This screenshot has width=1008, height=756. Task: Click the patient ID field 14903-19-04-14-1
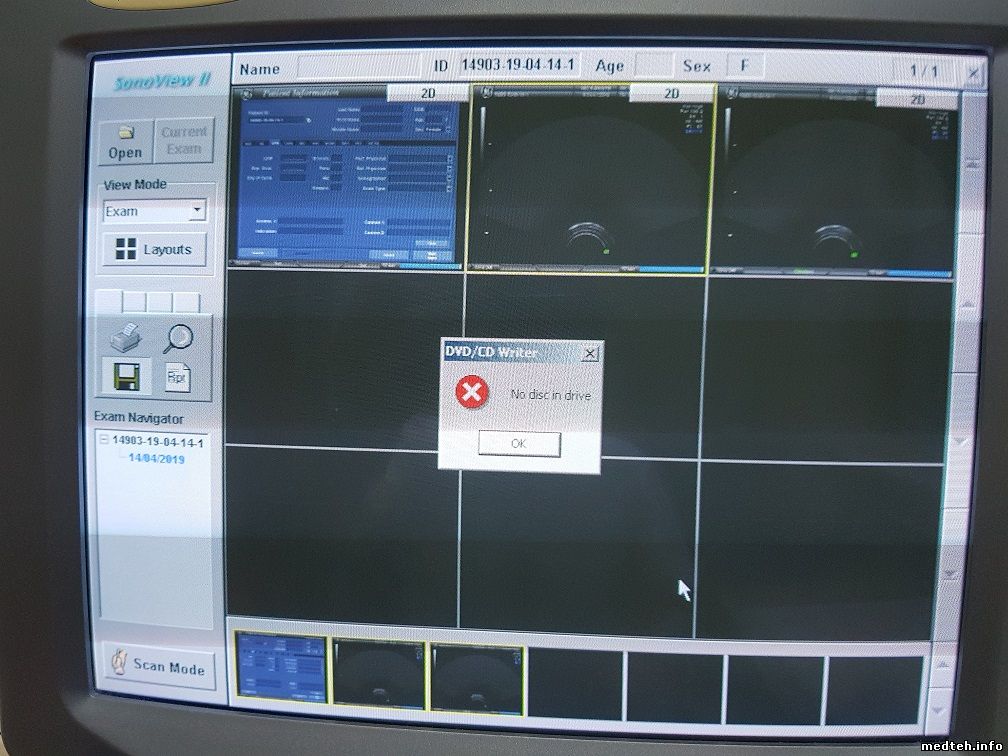[x=518, y=66]
